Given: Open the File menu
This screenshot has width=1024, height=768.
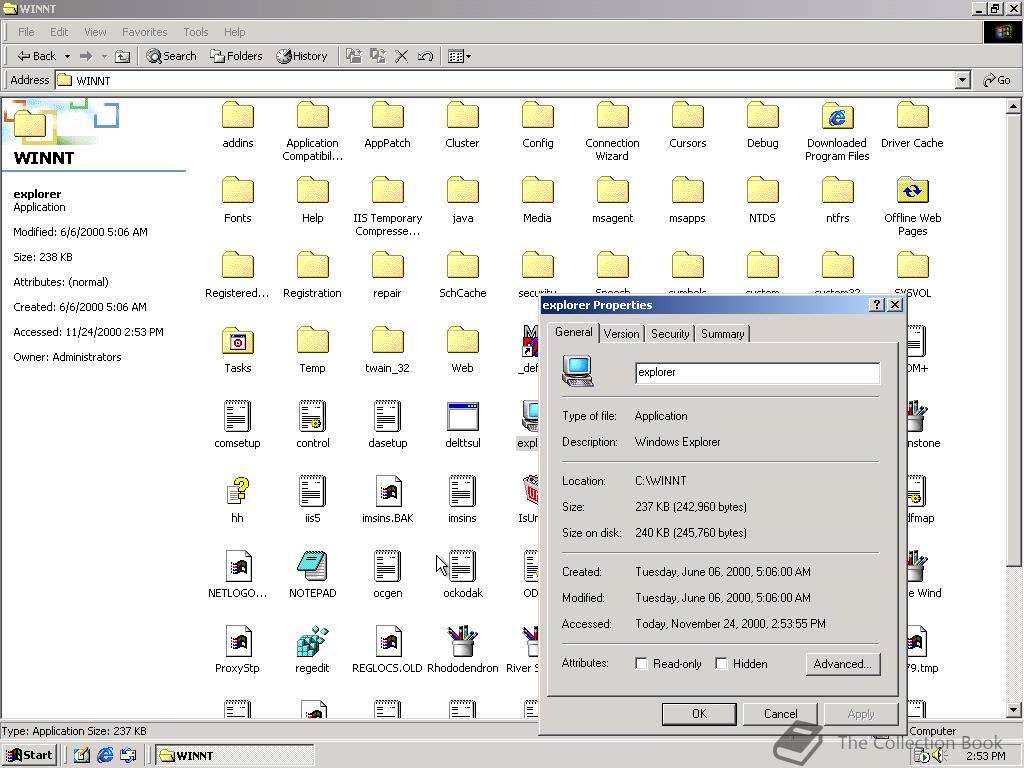Looking at the screenshot, I should [x=26, y=32].
